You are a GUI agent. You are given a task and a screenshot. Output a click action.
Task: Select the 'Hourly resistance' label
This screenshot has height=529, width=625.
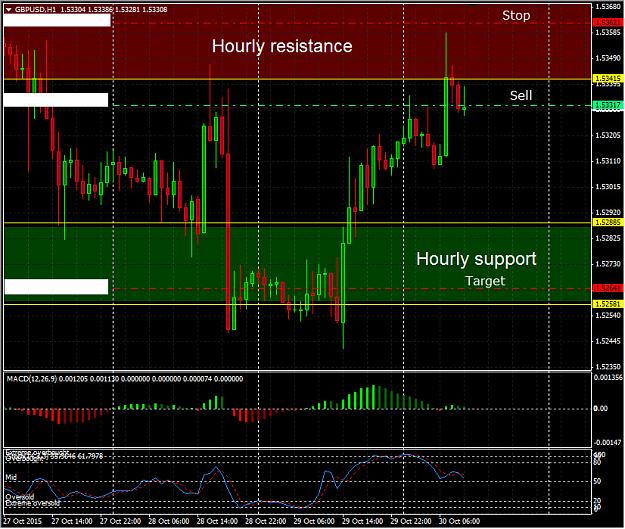click(x=282, y=46)
